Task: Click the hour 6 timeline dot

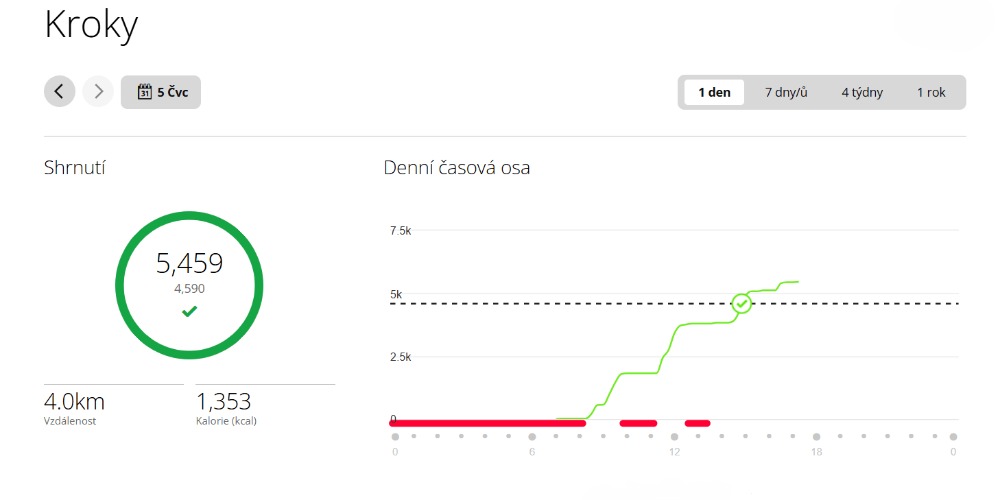Action: tap(532, 437)
